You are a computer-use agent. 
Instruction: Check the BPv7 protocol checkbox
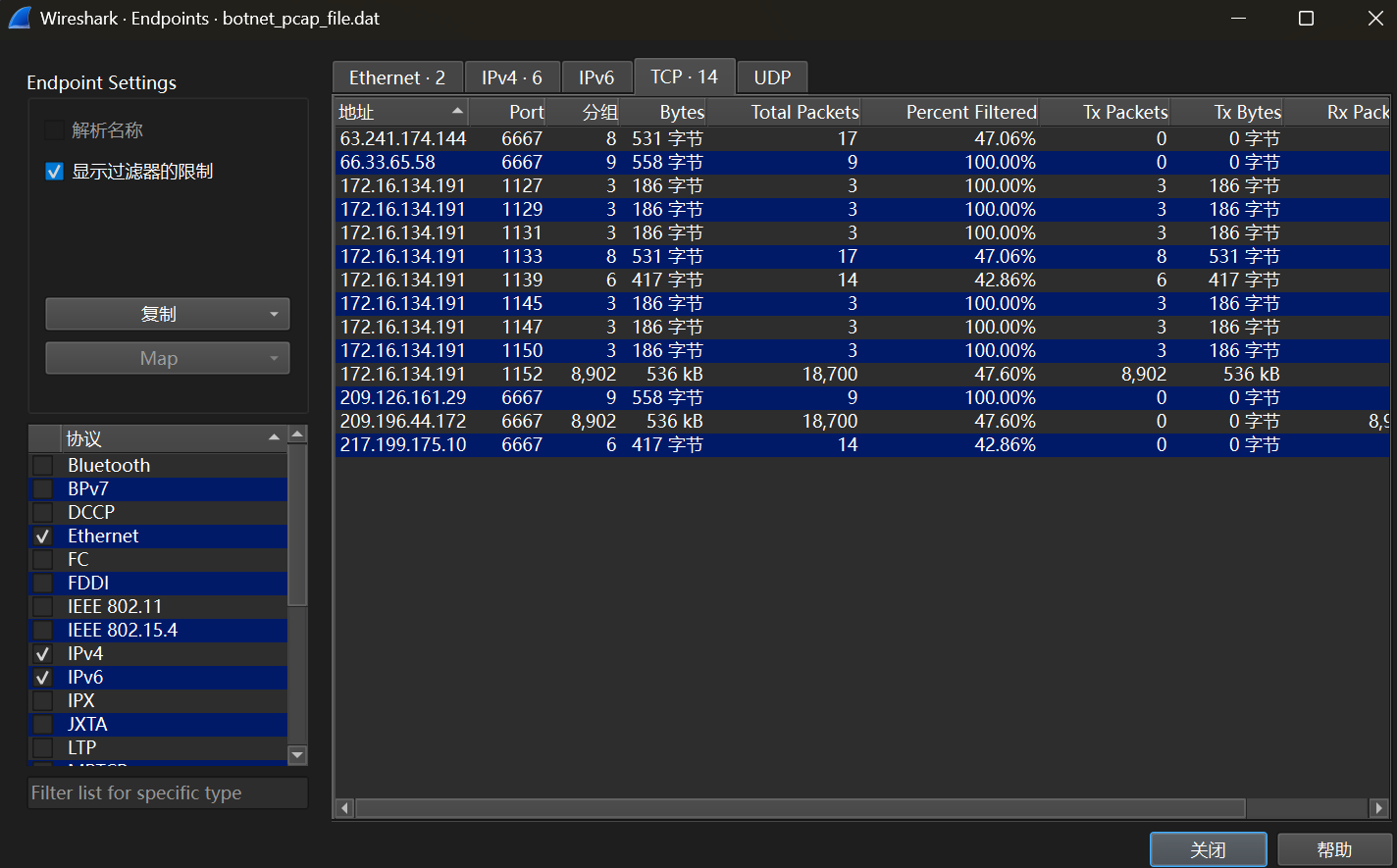coord(43,488)
